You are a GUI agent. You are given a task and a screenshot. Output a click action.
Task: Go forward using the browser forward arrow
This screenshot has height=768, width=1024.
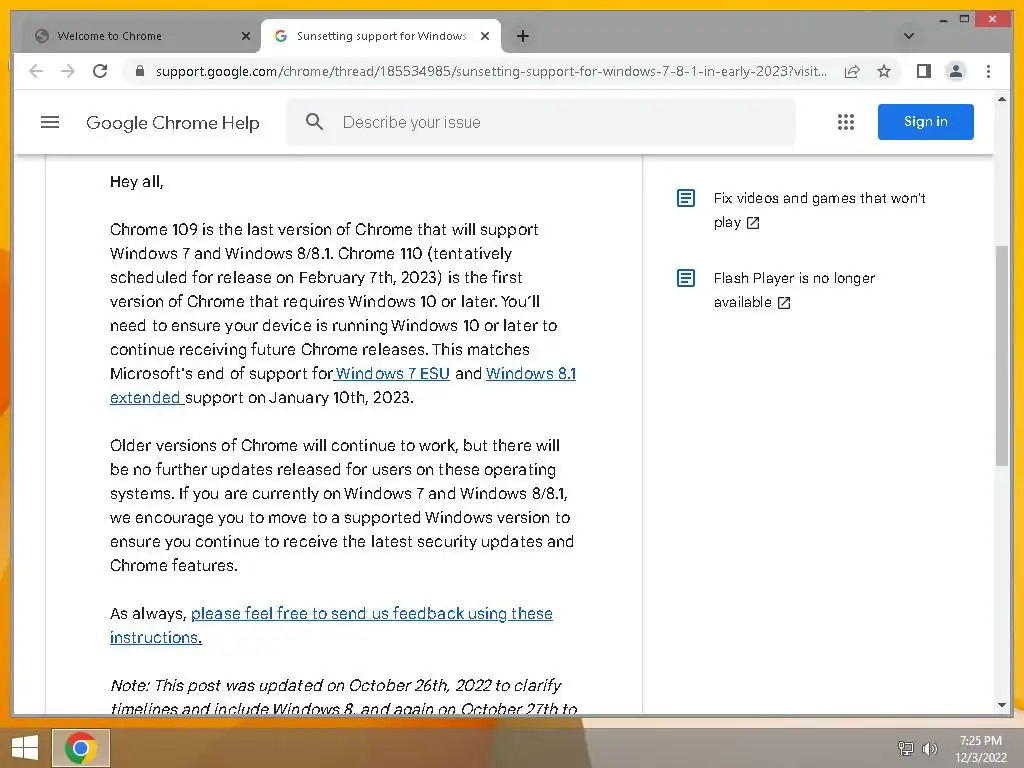68,71
